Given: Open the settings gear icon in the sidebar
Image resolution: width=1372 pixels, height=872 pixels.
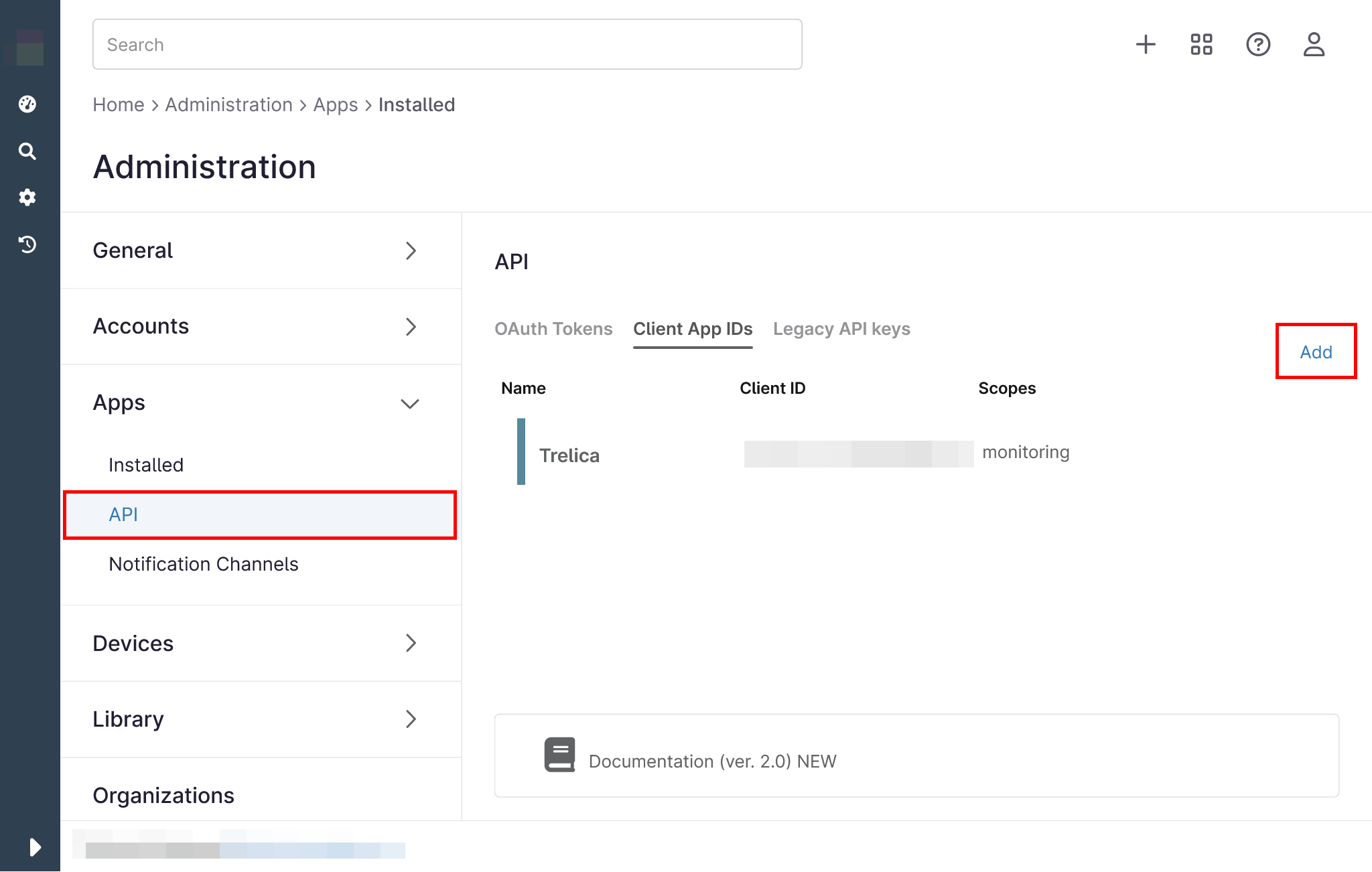Looking at the screenshot, I should pyautogui.click(x=27, y=198).
